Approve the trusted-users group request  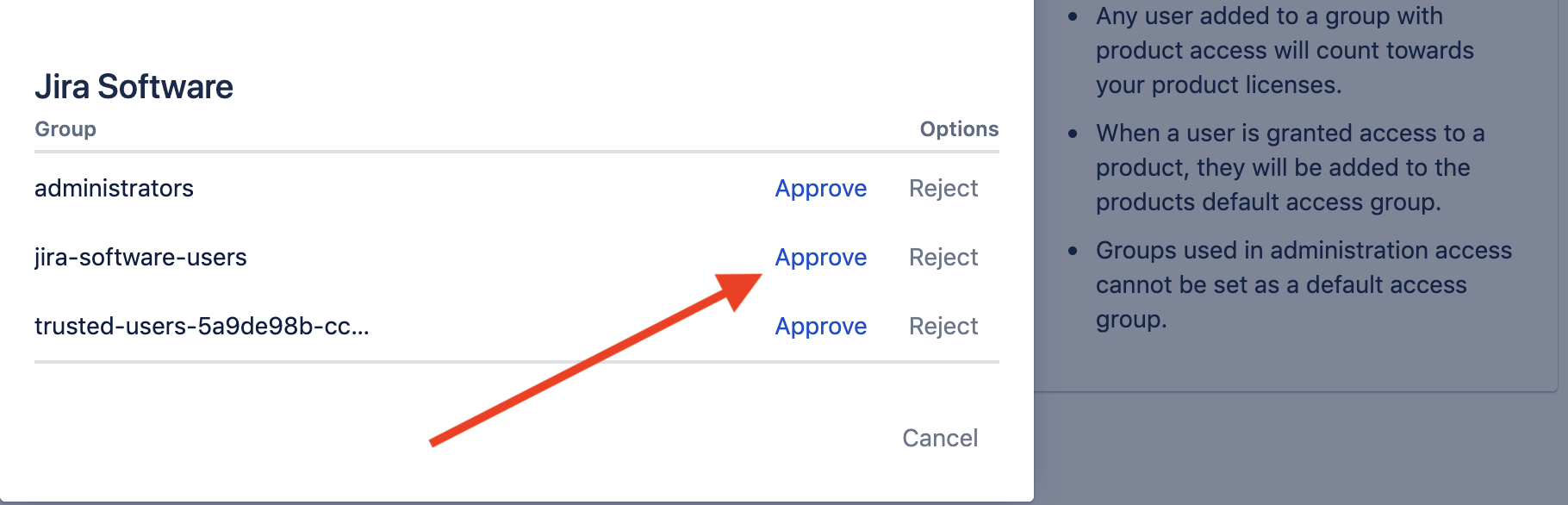point(820,326)
